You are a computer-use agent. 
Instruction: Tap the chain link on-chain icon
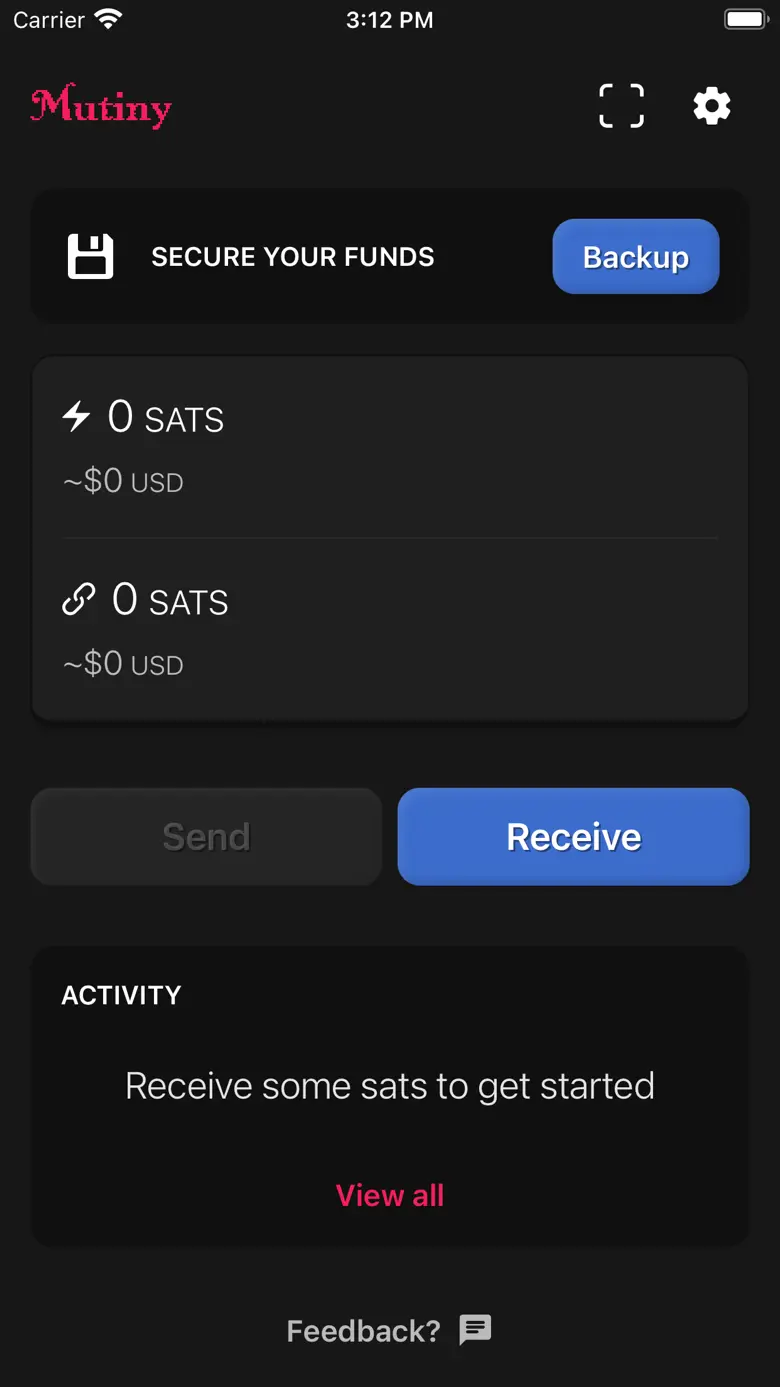click(79, 599)
